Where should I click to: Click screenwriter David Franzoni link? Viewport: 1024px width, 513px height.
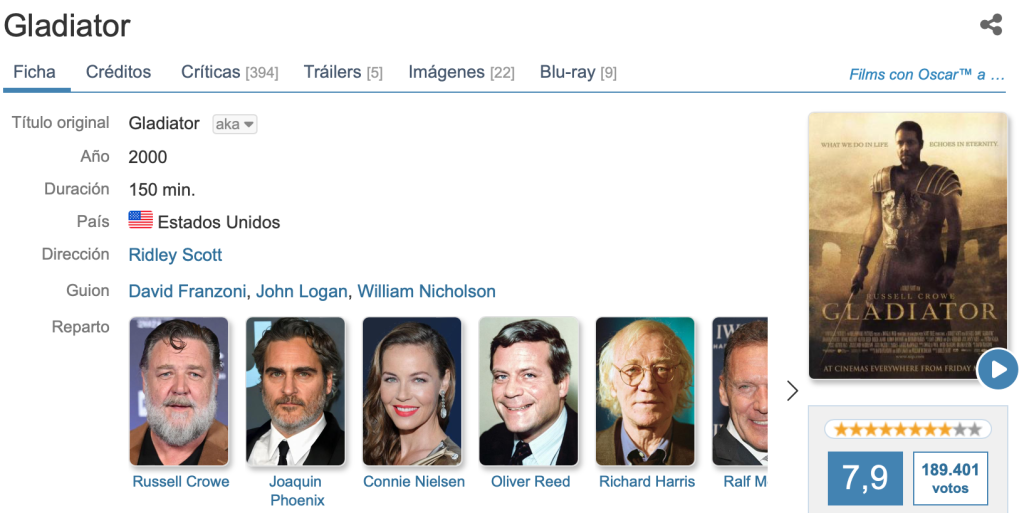pos(187,291)
